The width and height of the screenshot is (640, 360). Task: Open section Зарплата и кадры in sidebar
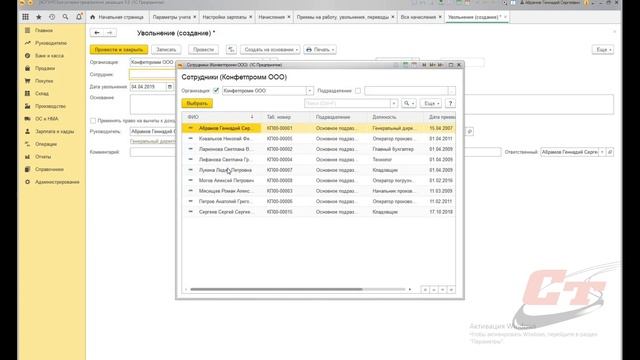tap(54, 131)
